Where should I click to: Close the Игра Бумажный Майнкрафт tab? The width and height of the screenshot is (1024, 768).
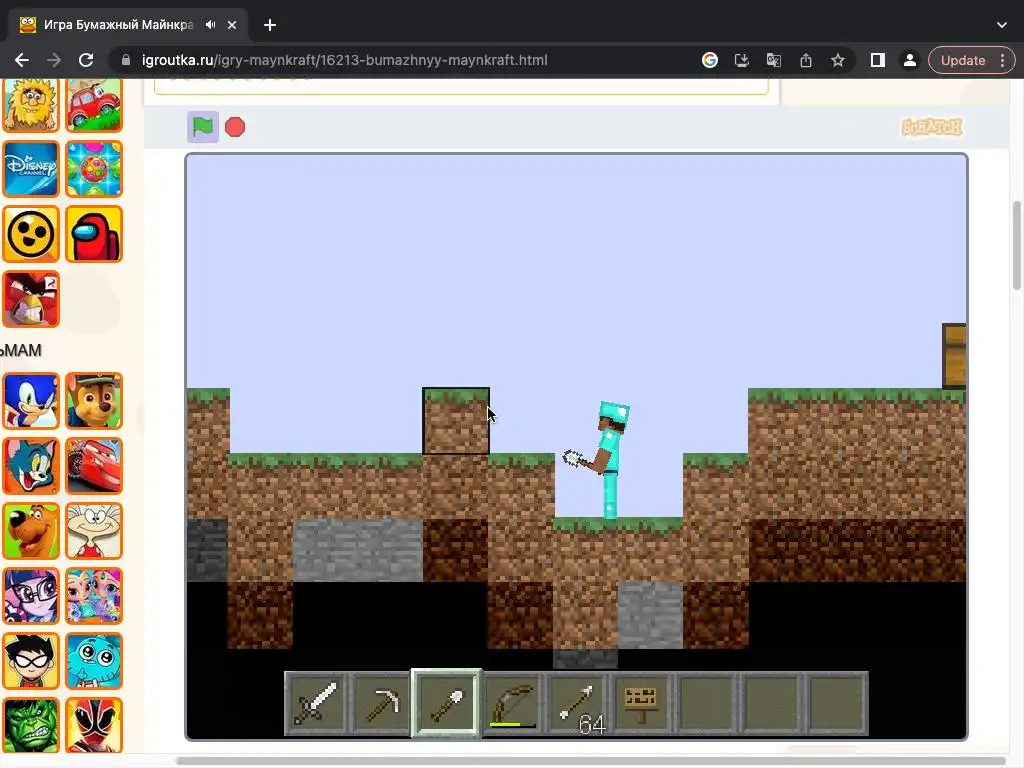tap(232, 25)
